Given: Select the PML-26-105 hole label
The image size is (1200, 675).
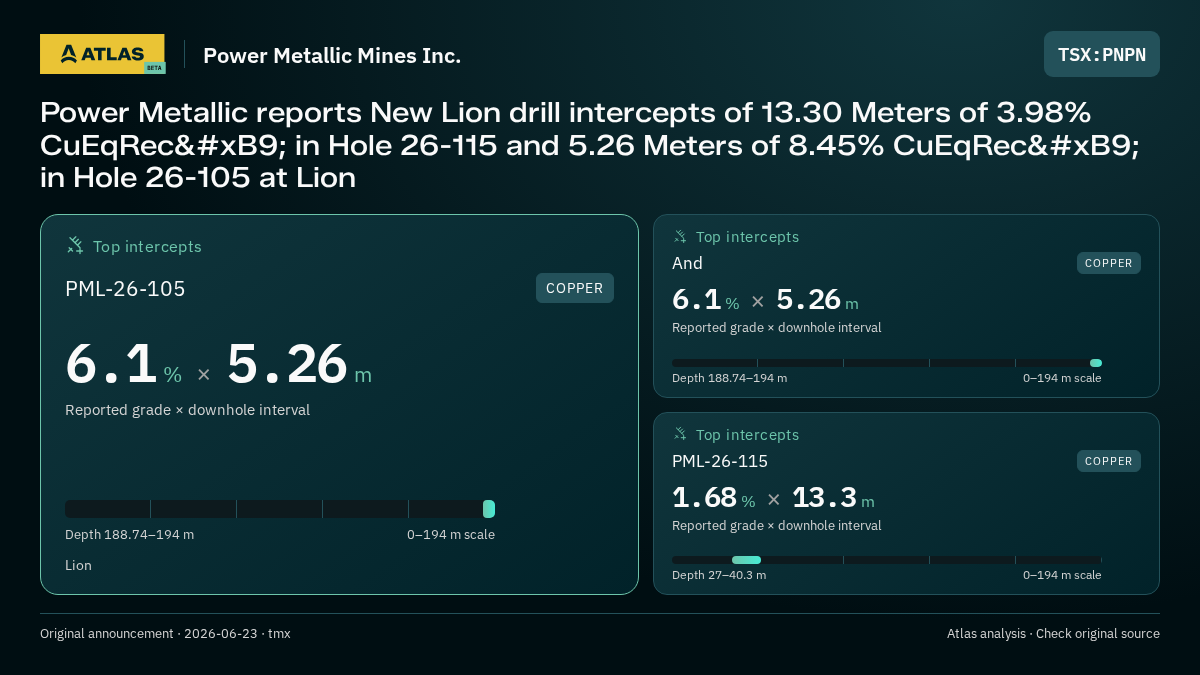Looking at the screenshot, I should [125, 289].
